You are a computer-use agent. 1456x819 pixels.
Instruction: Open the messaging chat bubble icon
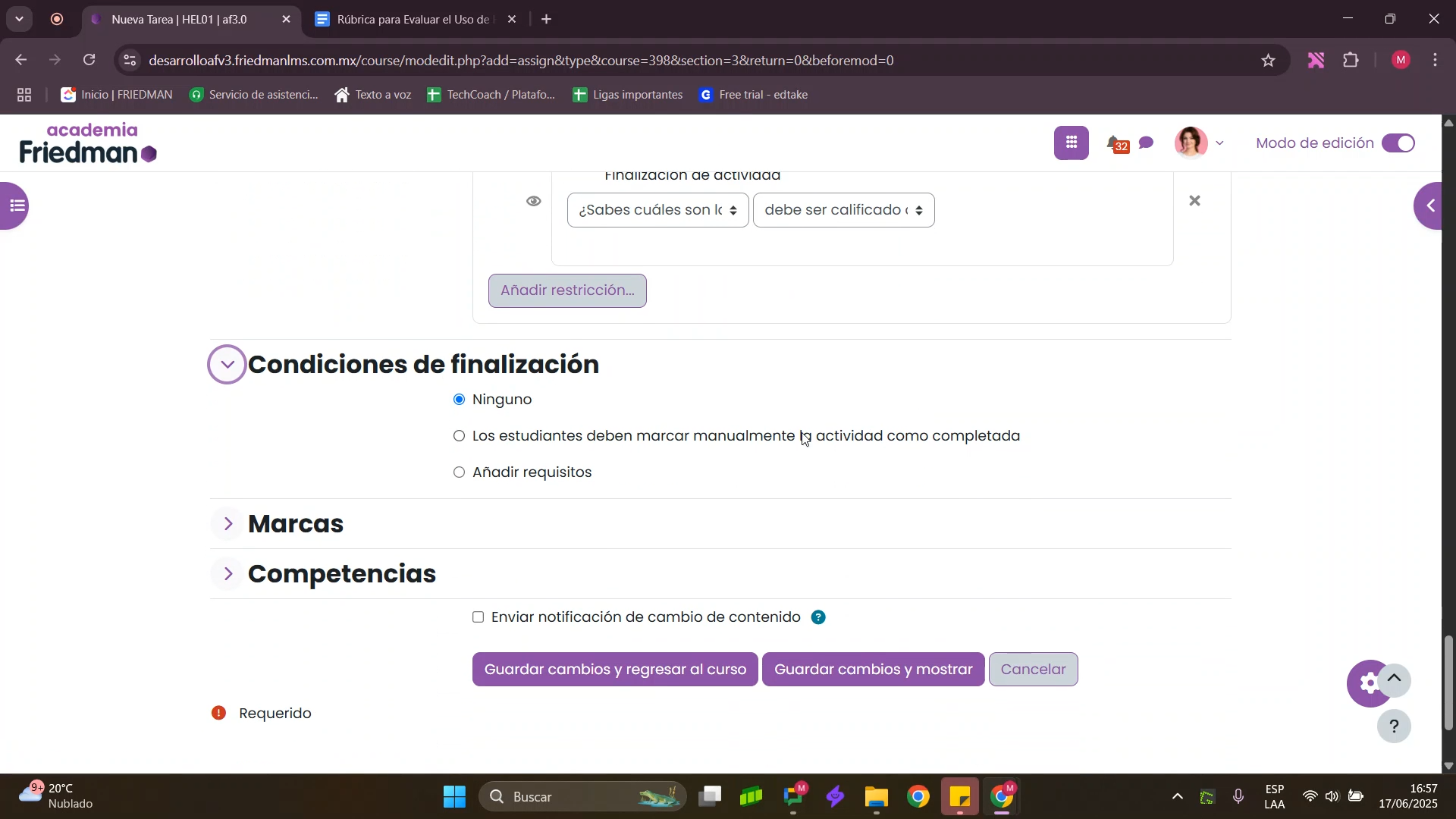(x=1147, y=143)
